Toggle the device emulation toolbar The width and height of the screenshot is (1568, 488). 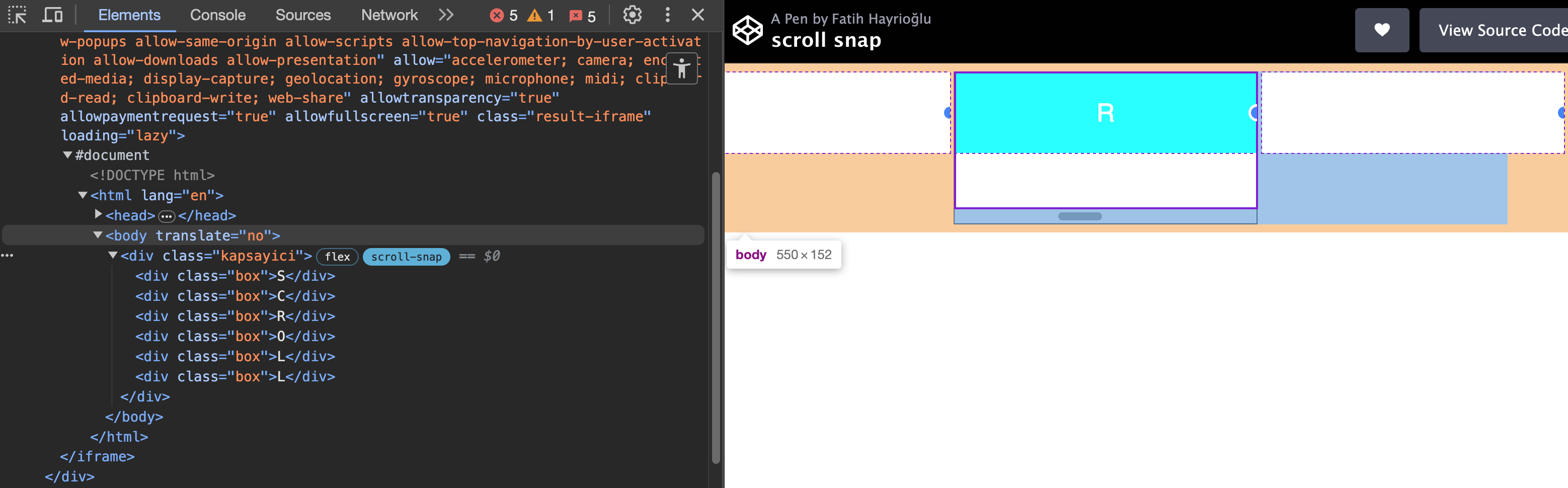coord(53,15)
